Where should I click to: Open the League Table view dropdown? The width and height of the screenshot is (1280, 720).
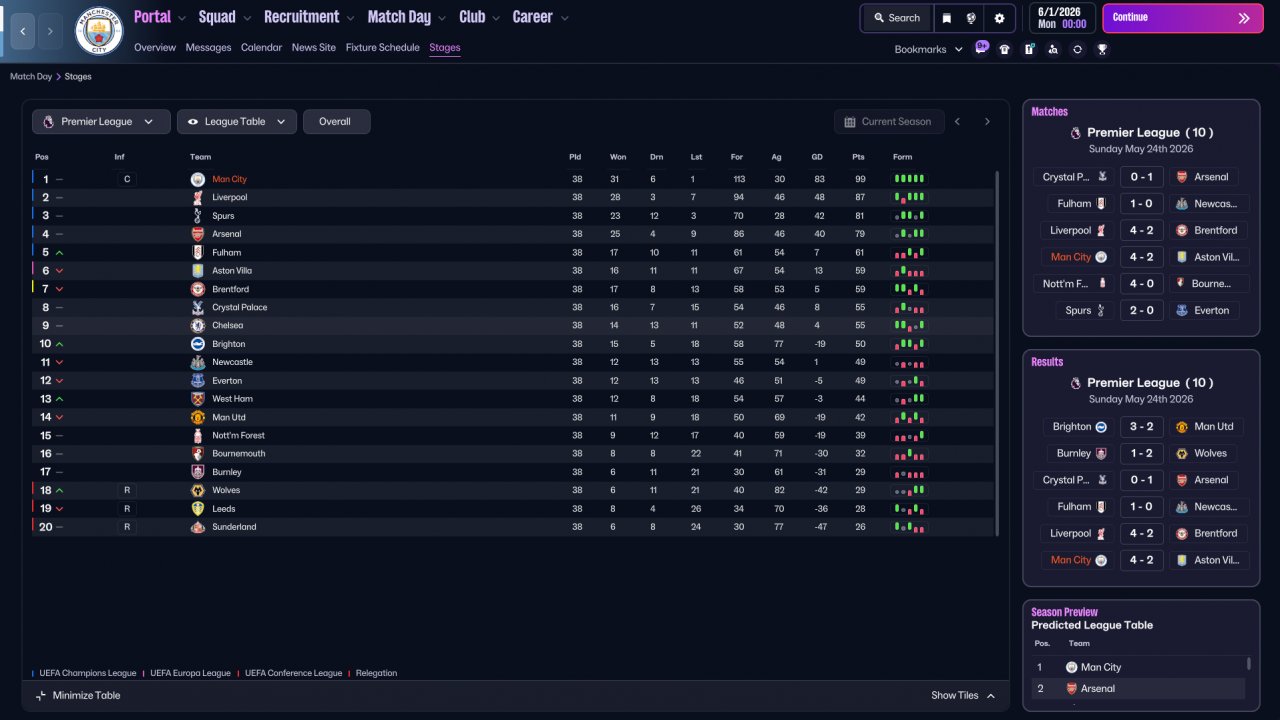237,122
